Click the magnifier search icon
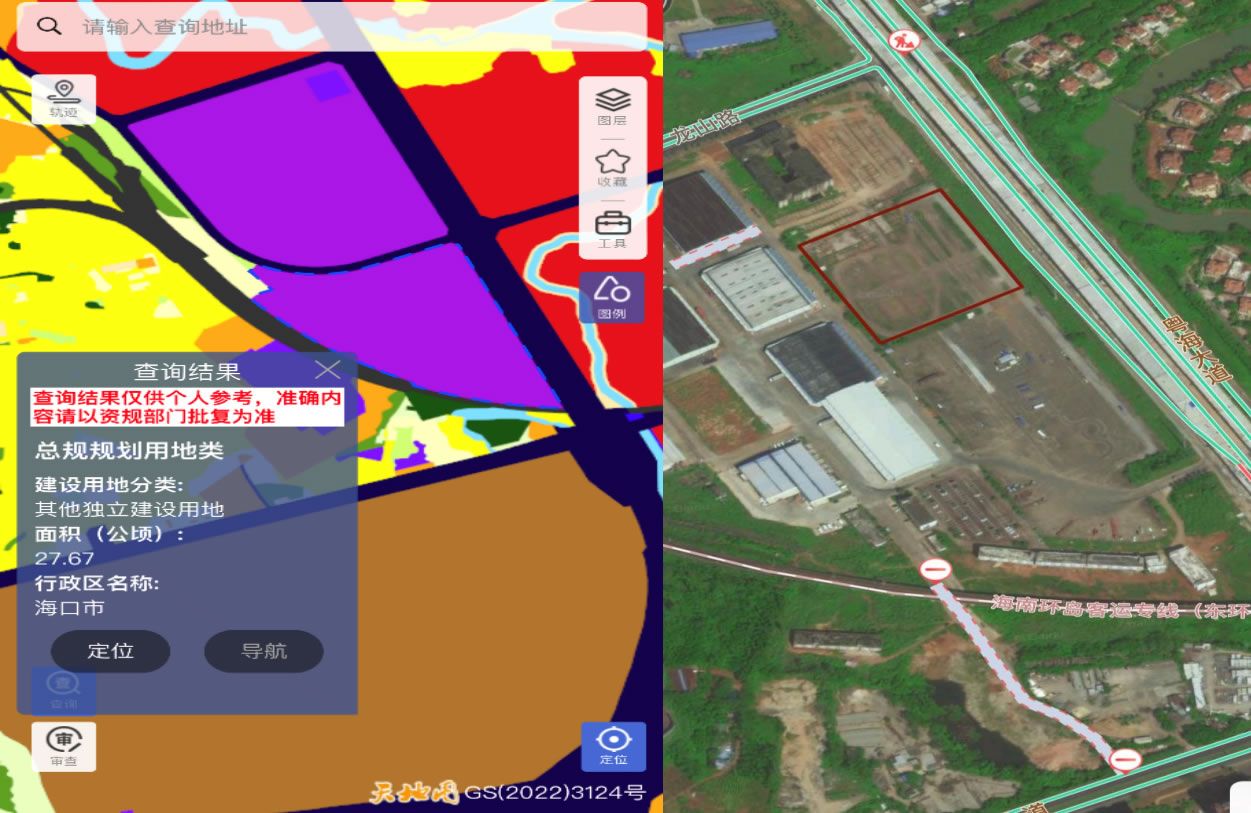Image resolution: width=1251 pixels, height=813 pixels. [x=49, y=26]
